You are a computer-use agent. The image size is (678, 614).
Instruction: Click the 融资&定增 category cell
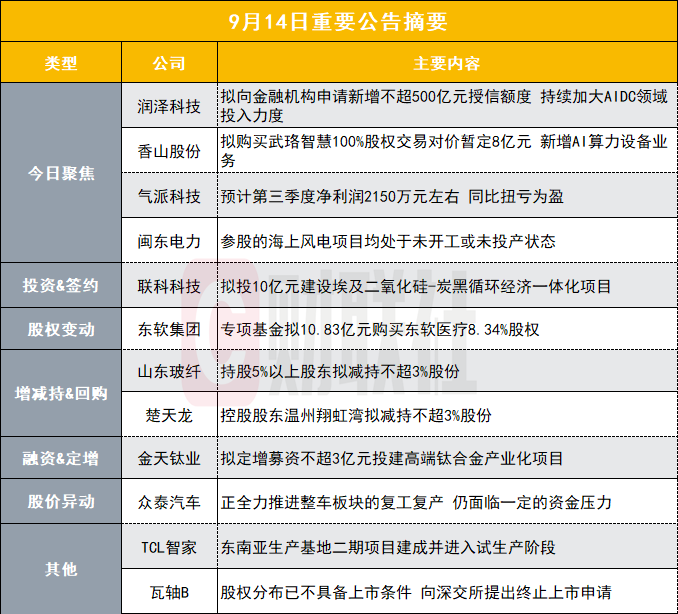61,458
